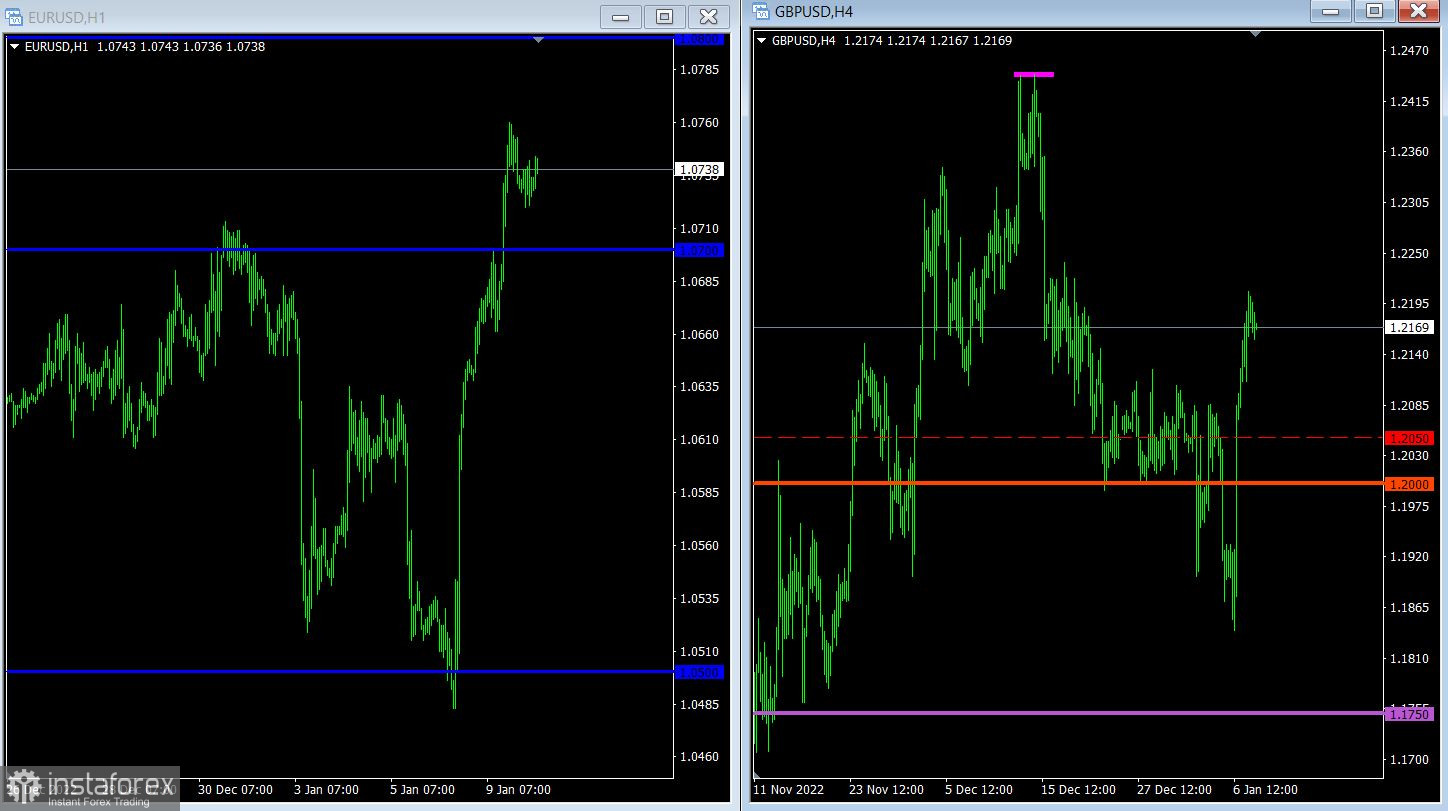Select the orange horizontal line at 1.2000

[1069, 483]
